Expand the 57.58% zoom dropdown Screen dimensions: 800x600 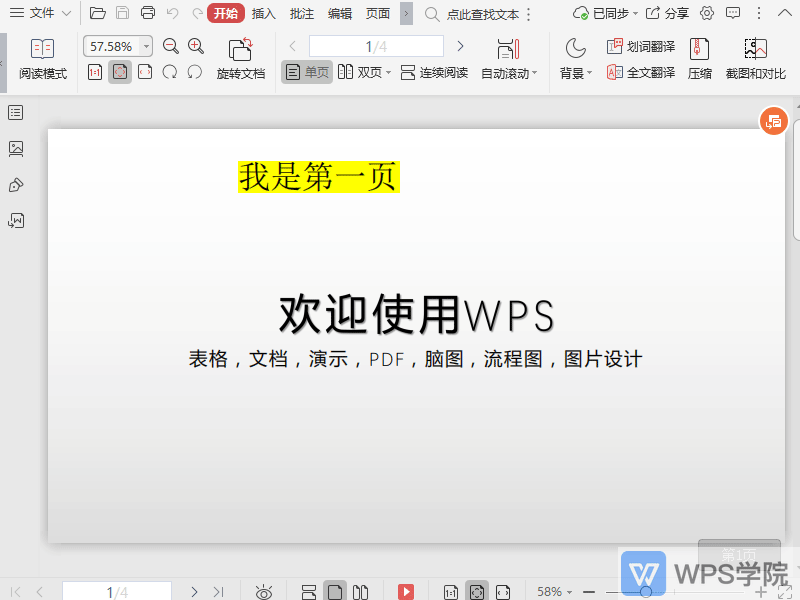click(147, 47)
